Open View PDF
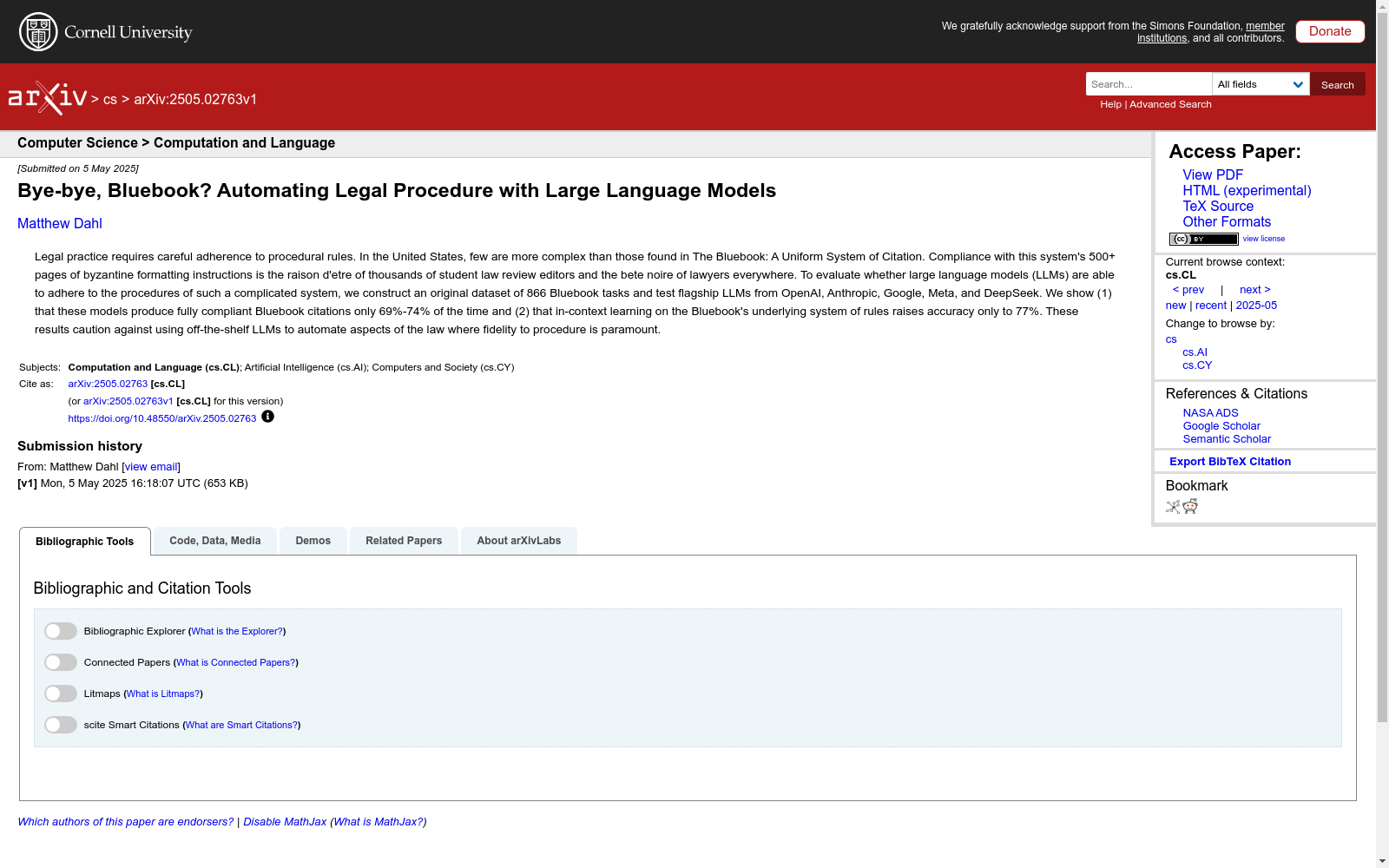Screen dimensions: 1389x868 coord(1212,174)
